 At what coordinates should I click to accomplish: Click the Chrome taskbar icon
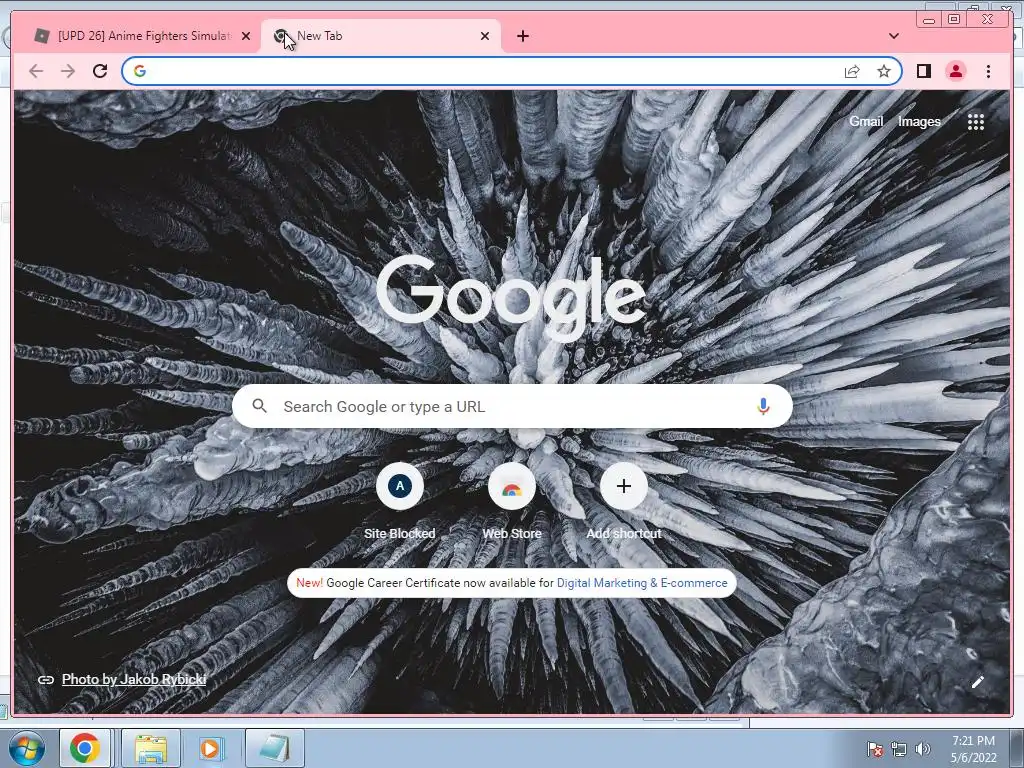85,748
